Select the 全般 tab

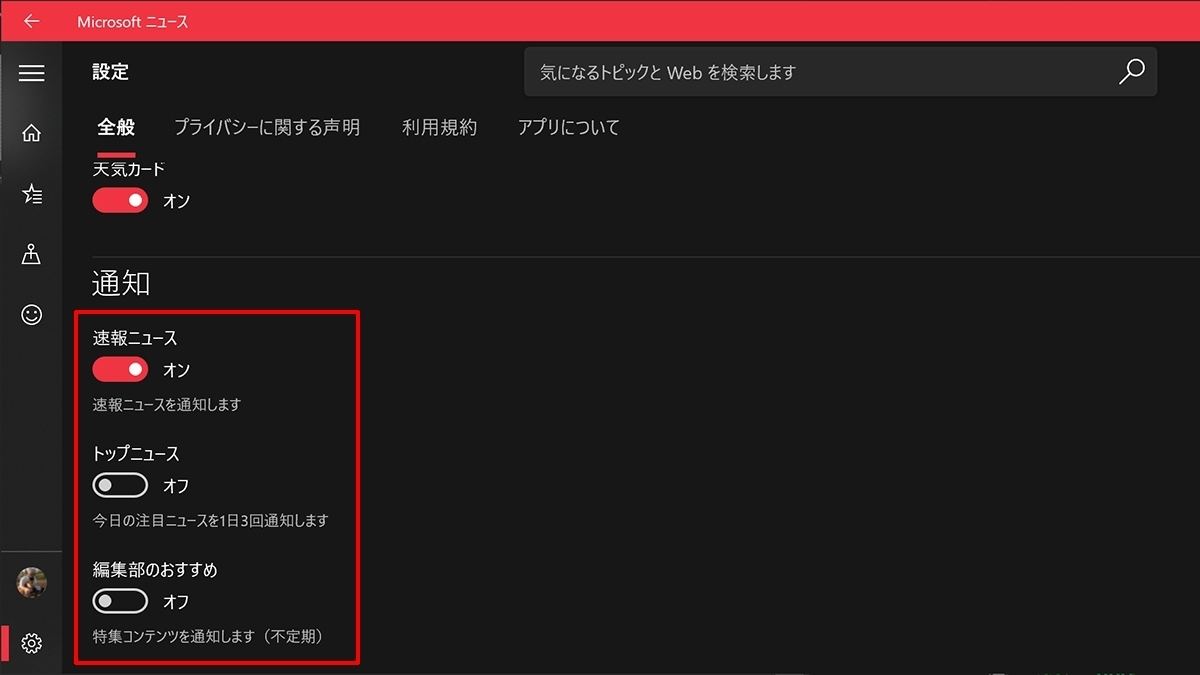(x=116, y=127)
